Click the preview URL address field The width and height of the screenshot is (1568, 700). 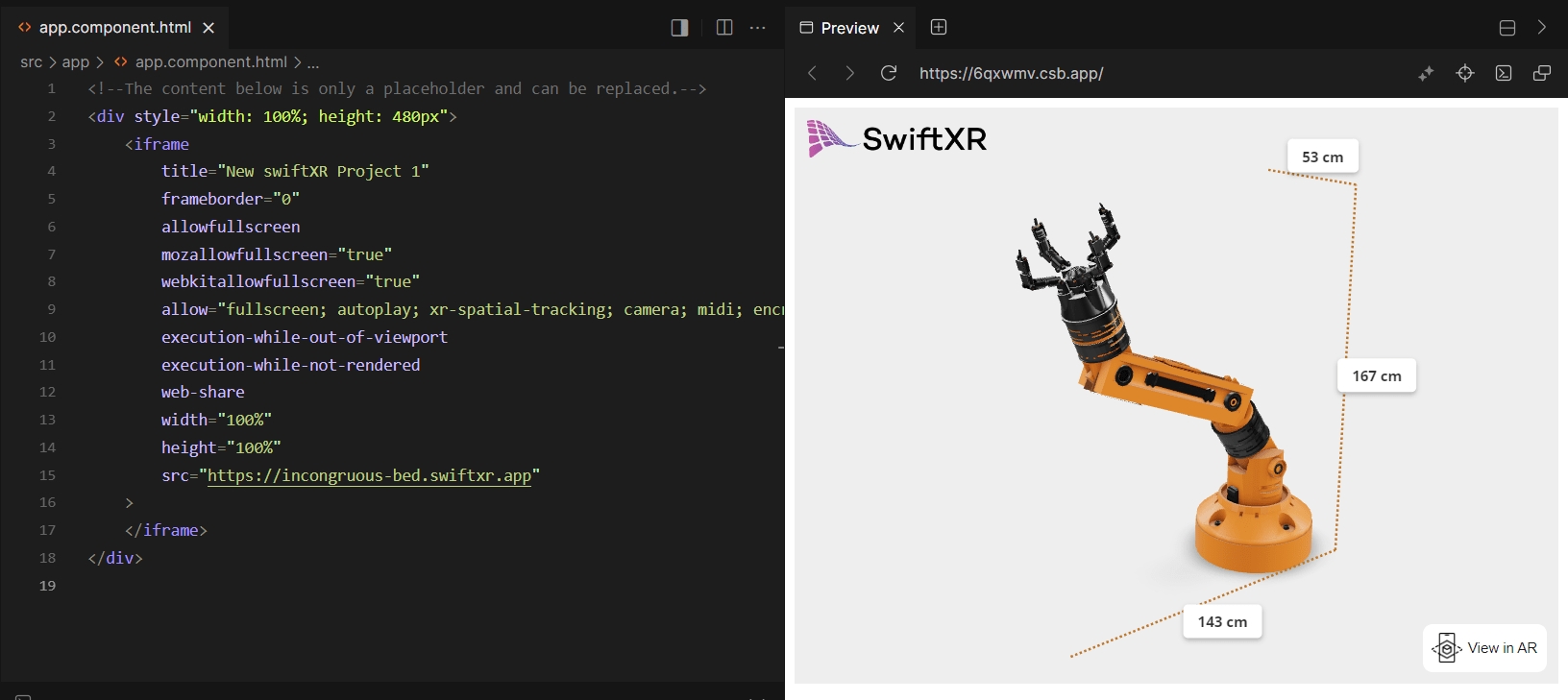[1011, 73]
